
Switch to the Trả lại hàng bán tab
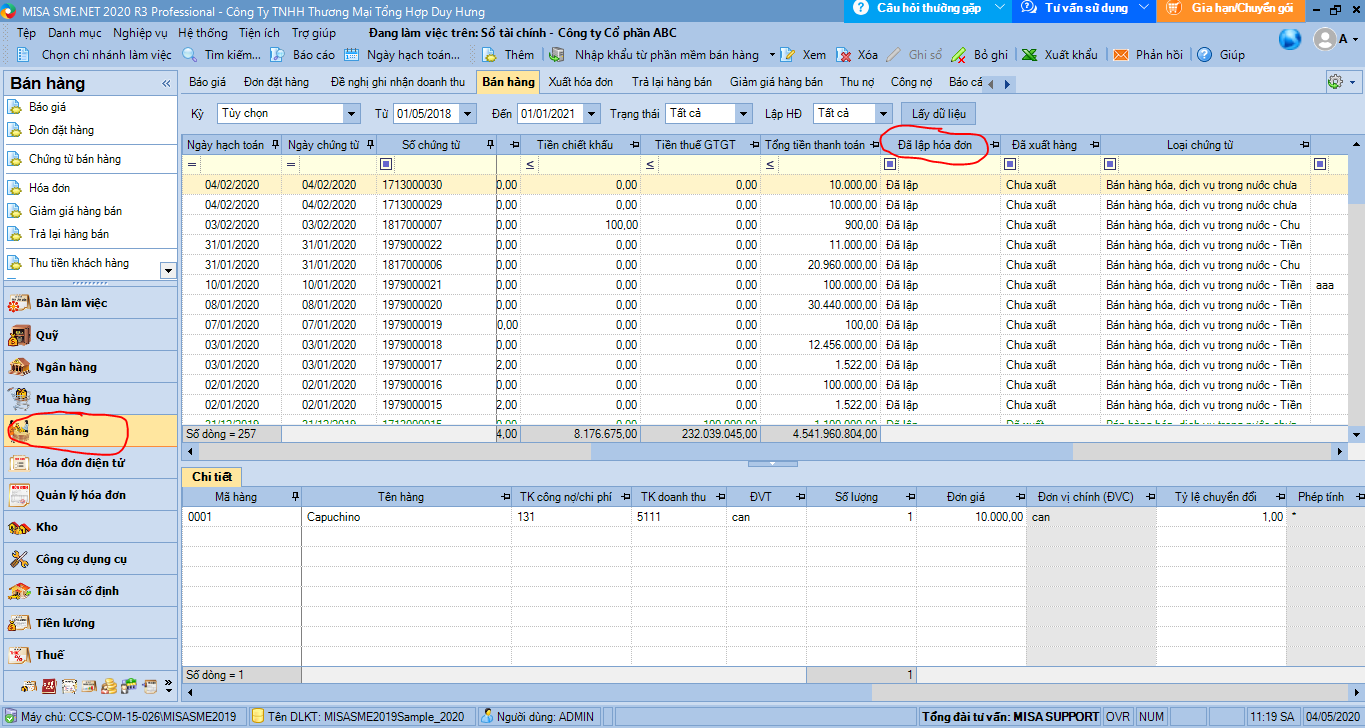(672, 82)
